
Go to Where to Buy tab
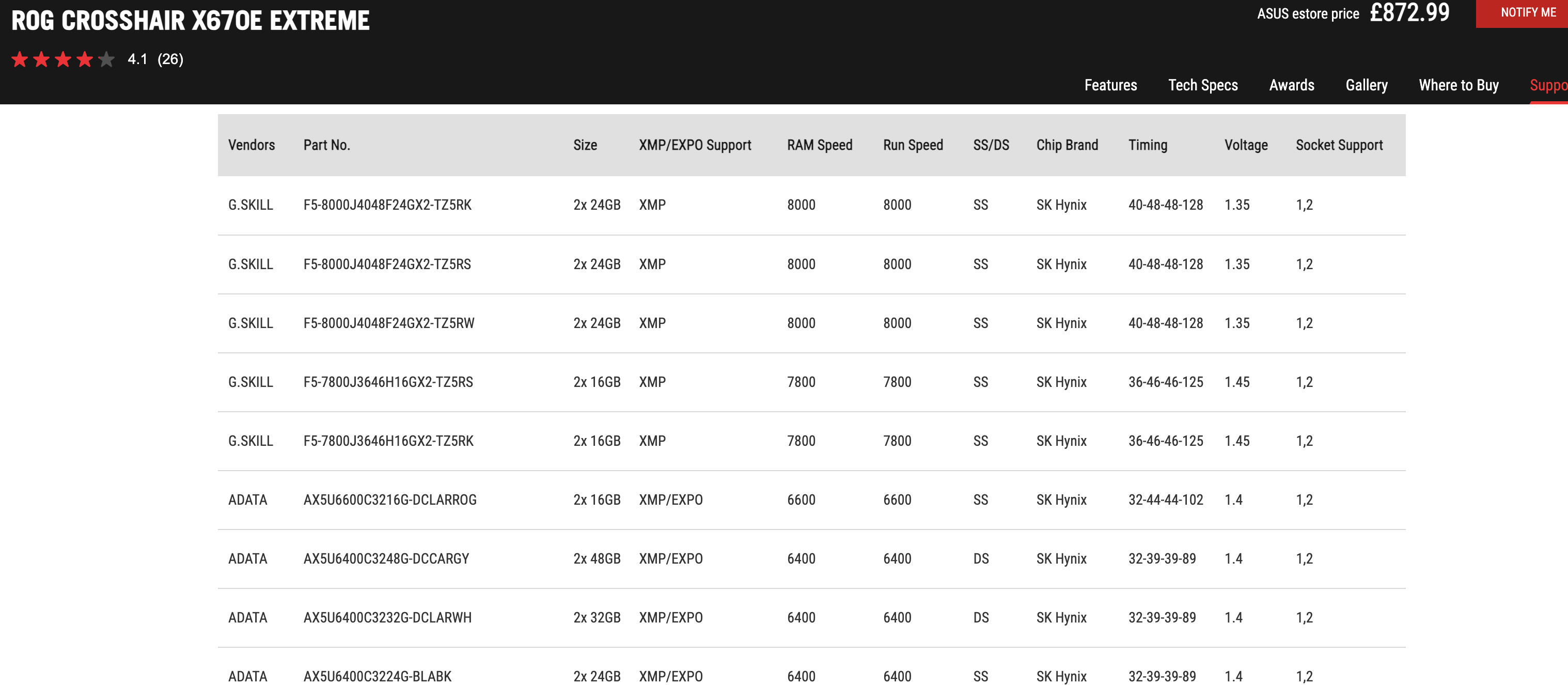tap(1459, 85)
